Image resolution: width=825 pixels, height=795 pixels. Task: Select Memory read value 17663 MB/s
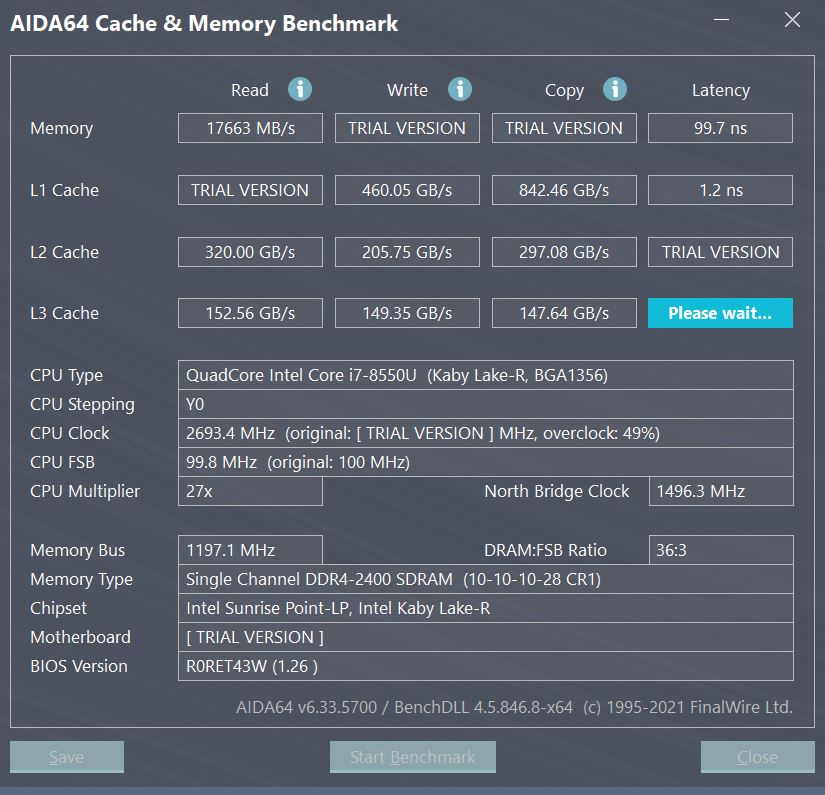(250, 128)
